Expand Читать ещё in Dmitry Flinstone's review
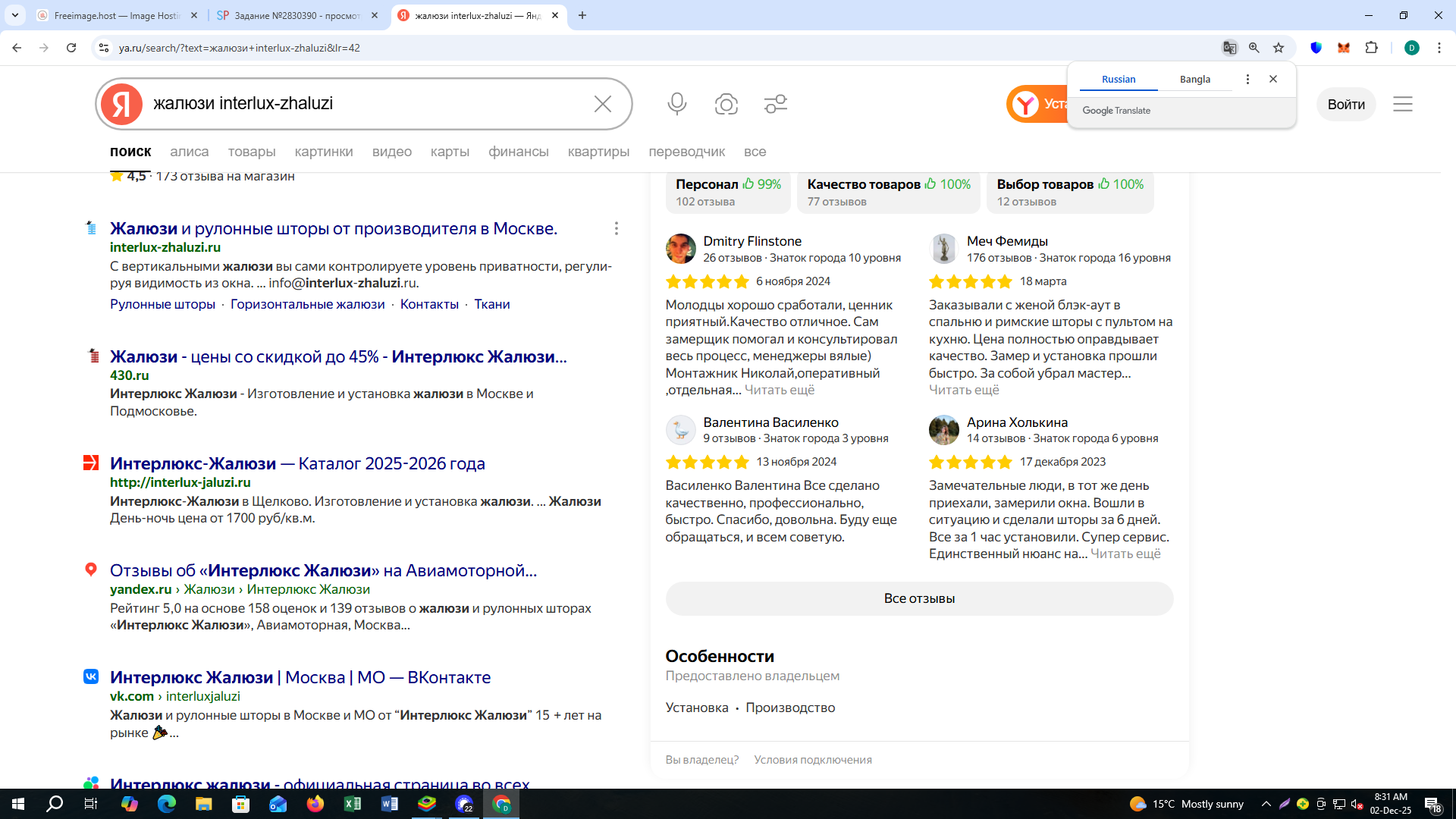Image resolution: width=1456 pixels, height=819 pixels. coord(779,390)
